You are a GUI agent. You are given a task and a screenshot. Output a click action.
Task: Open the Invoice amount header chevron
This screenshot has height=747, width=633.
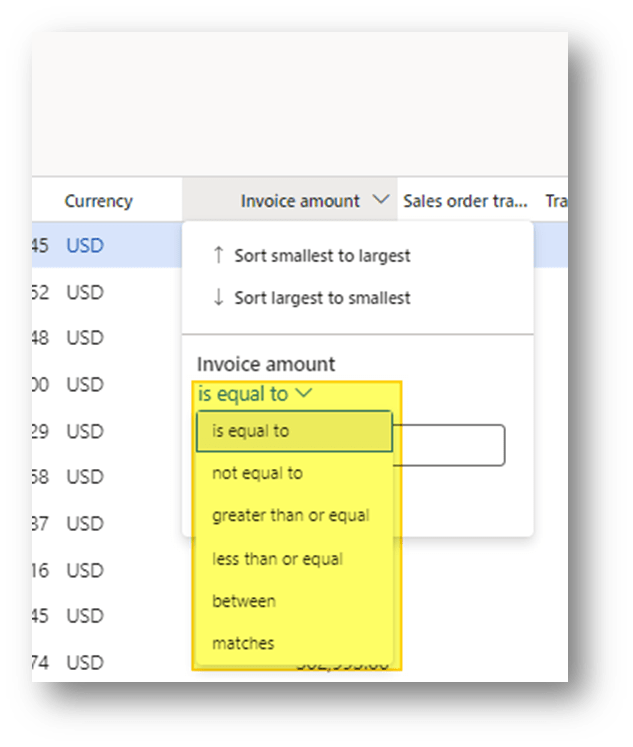click(x=380, y=200)
